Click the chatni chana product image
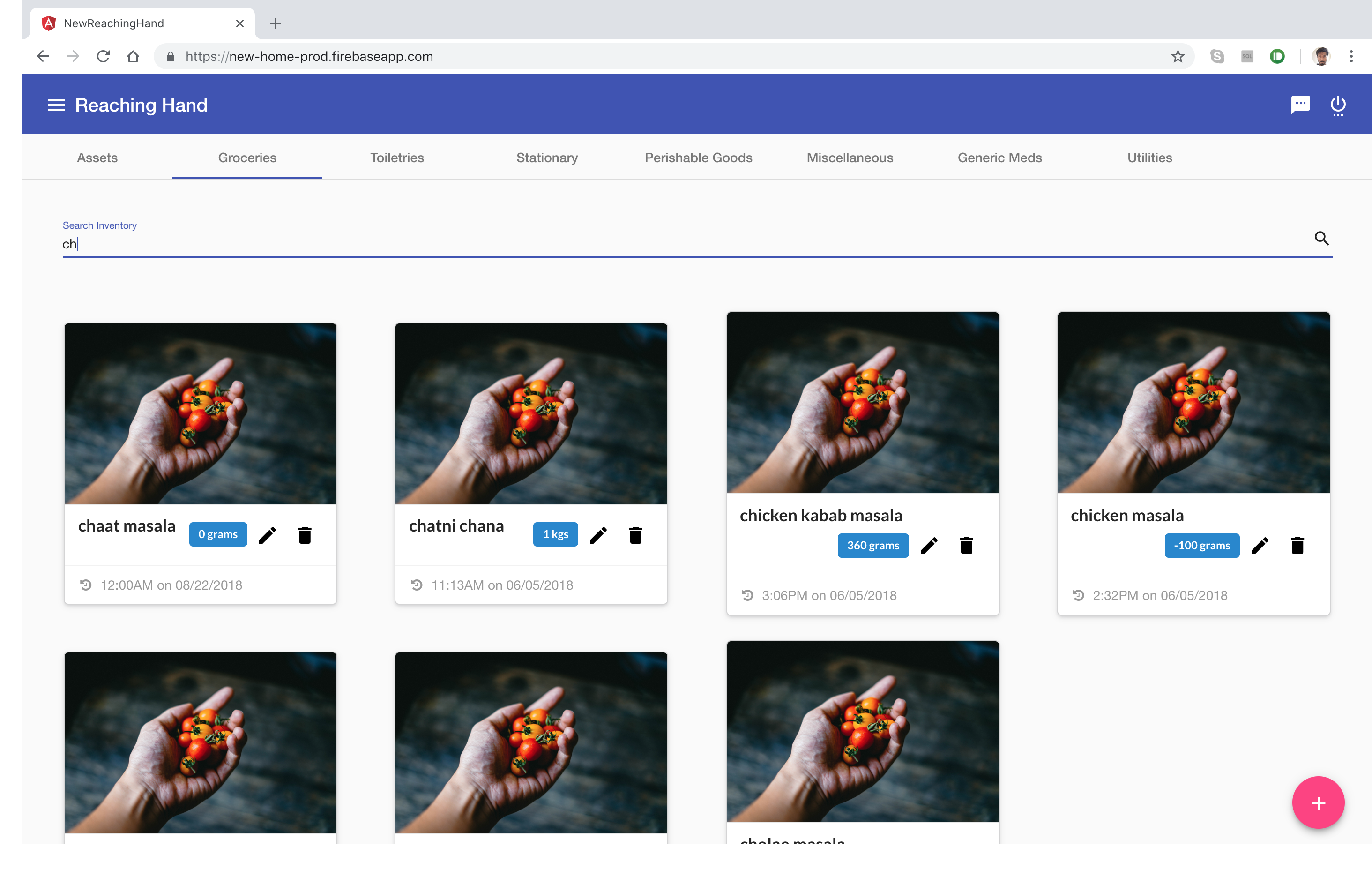The image size is (1372, 870). [531, 413]
